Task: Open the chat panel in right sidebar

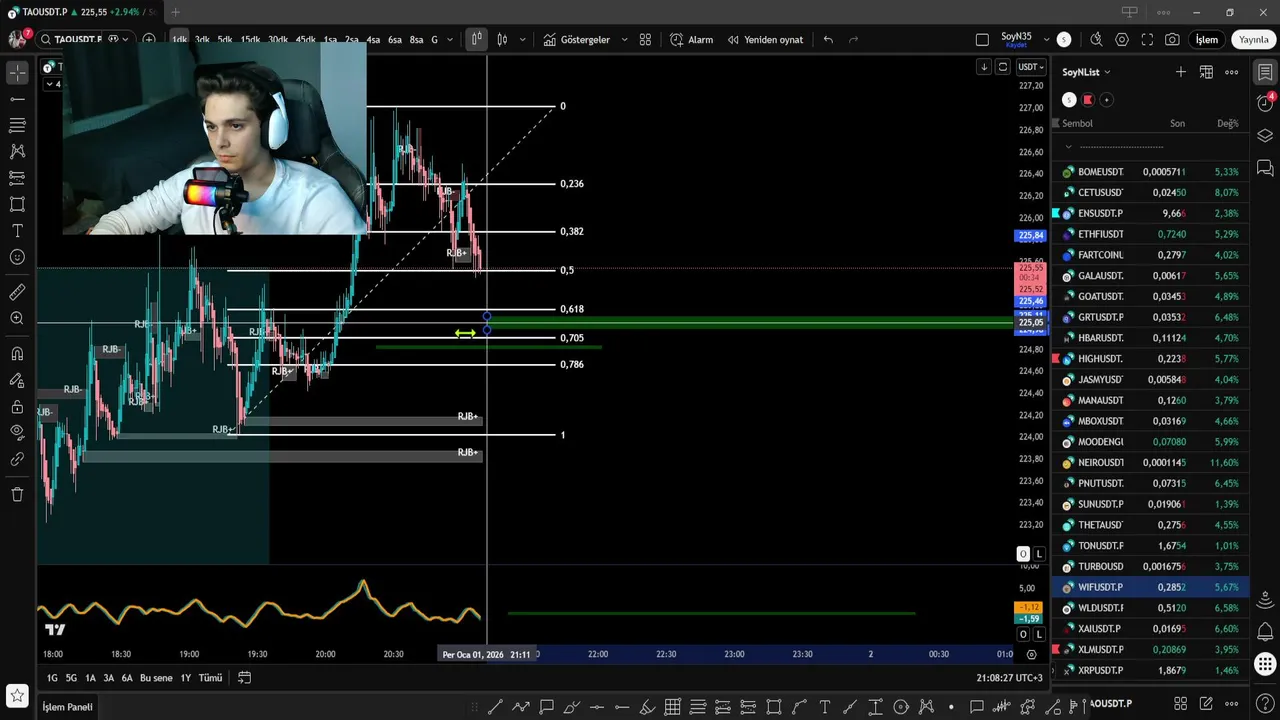Action: click(x=1265, y=167)
